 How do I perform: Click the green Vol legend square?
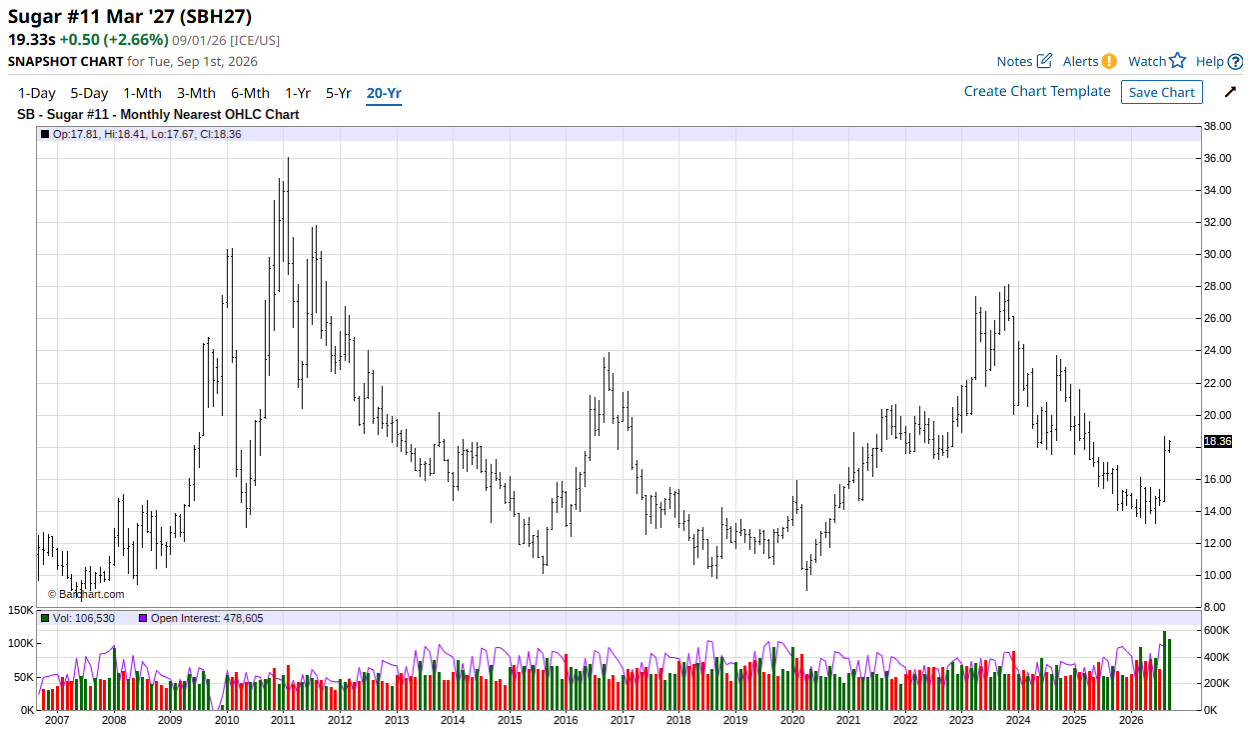coord(44,618)
